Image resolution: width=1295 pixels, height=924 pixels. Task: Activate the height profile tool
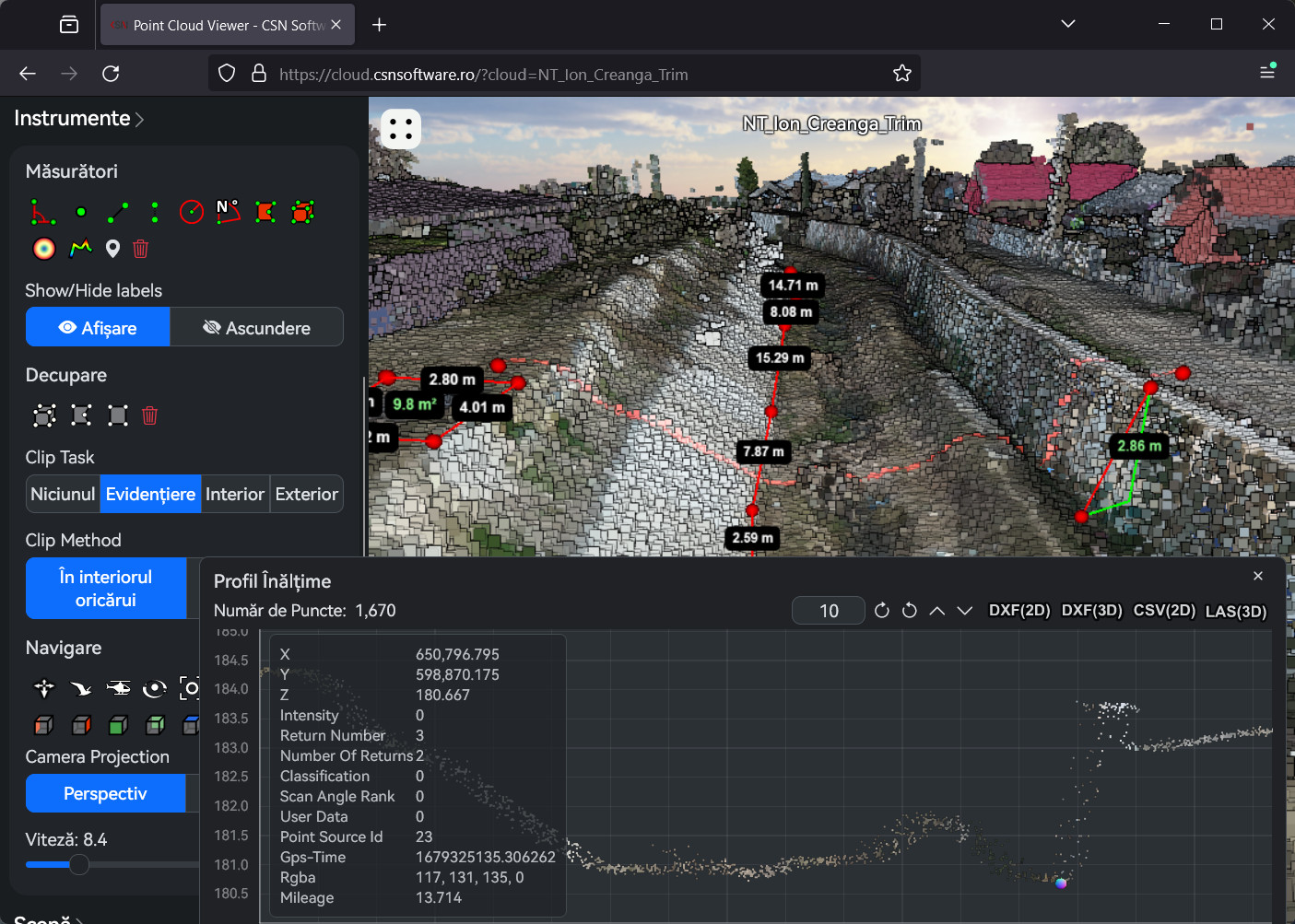[80, 248]
